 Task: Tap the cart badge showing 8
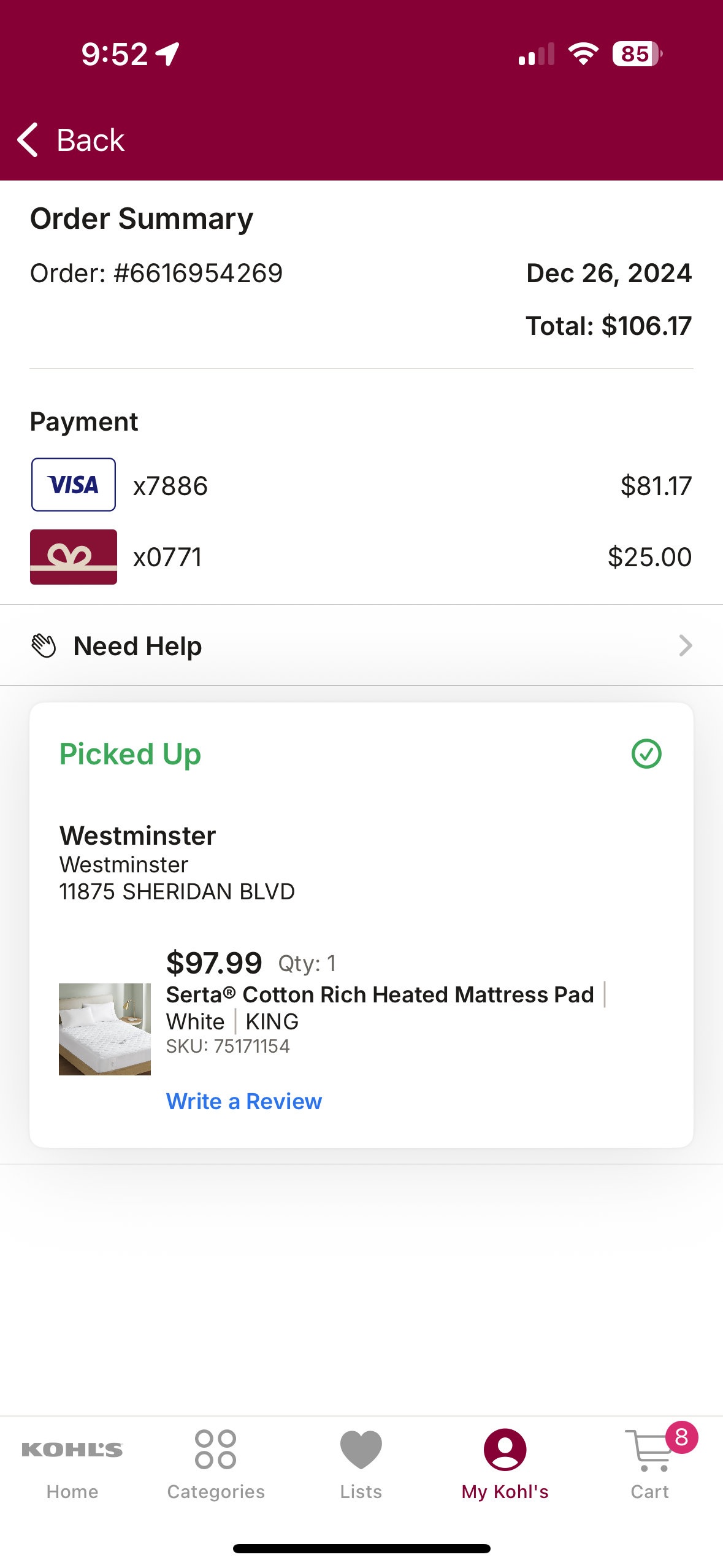[x=682, y=1437]
